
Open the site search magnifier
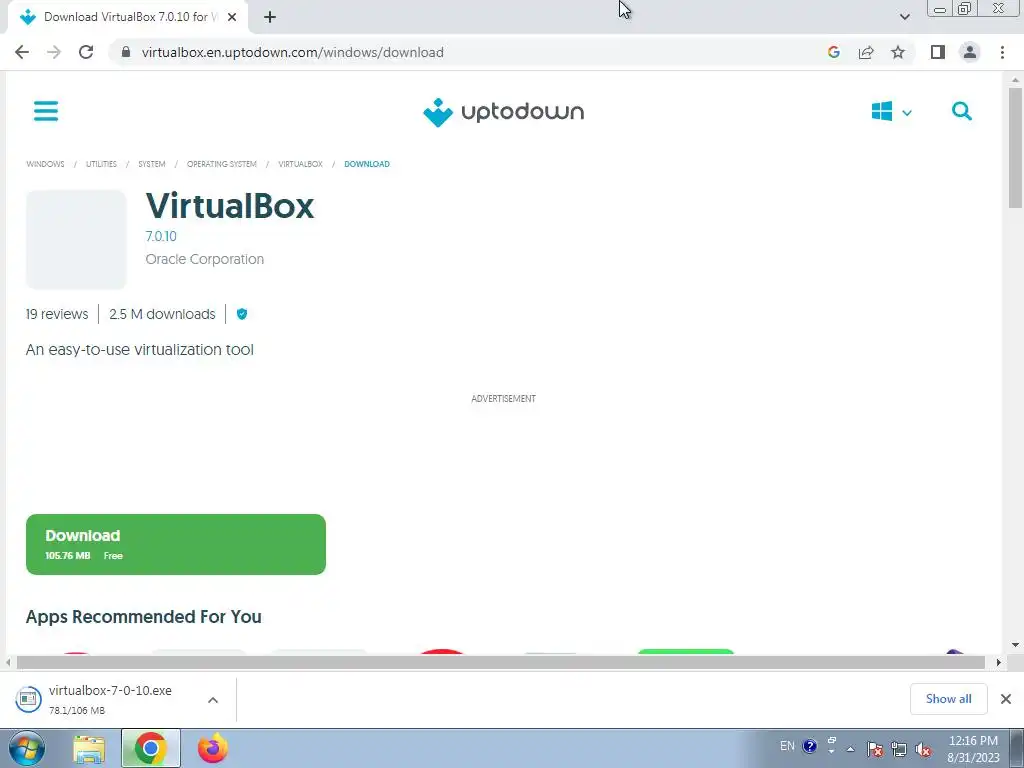[x=961, y=111]
